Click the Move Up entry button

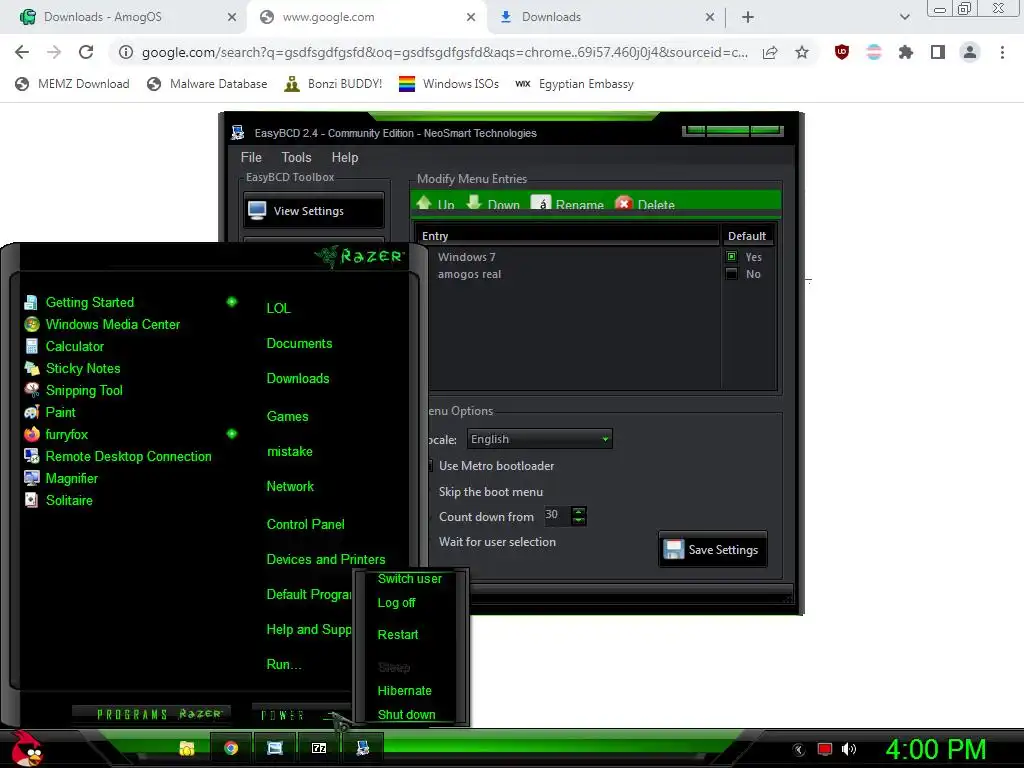click(x=435, y=204)
